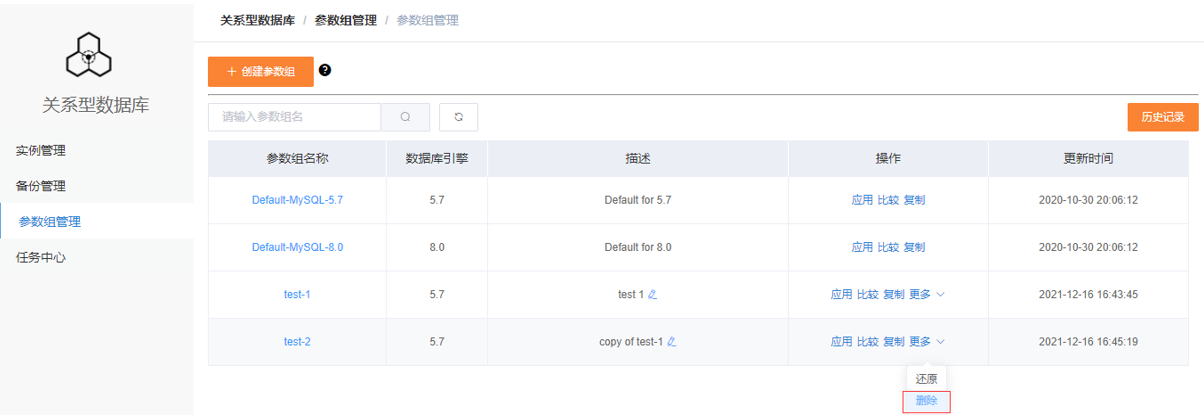This screenshot has width=1204, height=418.
Task: Click the search magnifier icon button
Action: coord(405,117)
